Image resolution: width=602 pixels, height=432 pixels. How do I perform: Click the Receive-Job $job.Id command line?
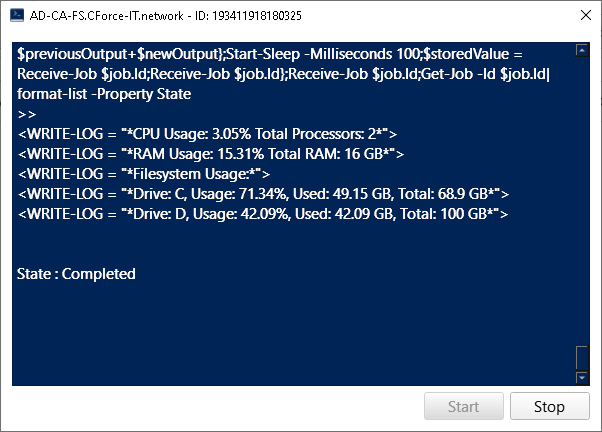[x=283, y=74]
